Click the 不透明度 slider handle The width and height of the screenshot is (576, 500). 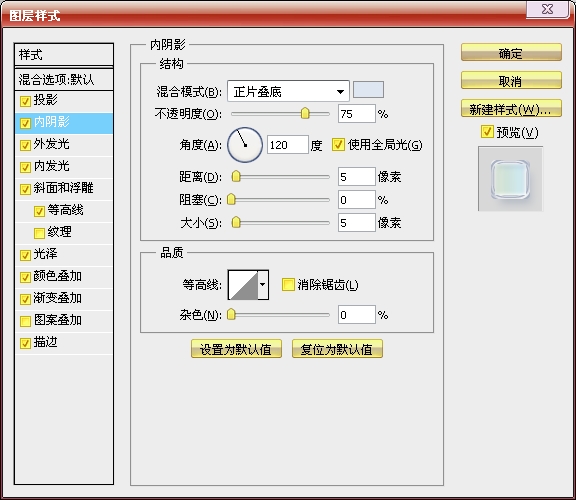point(305,114)
